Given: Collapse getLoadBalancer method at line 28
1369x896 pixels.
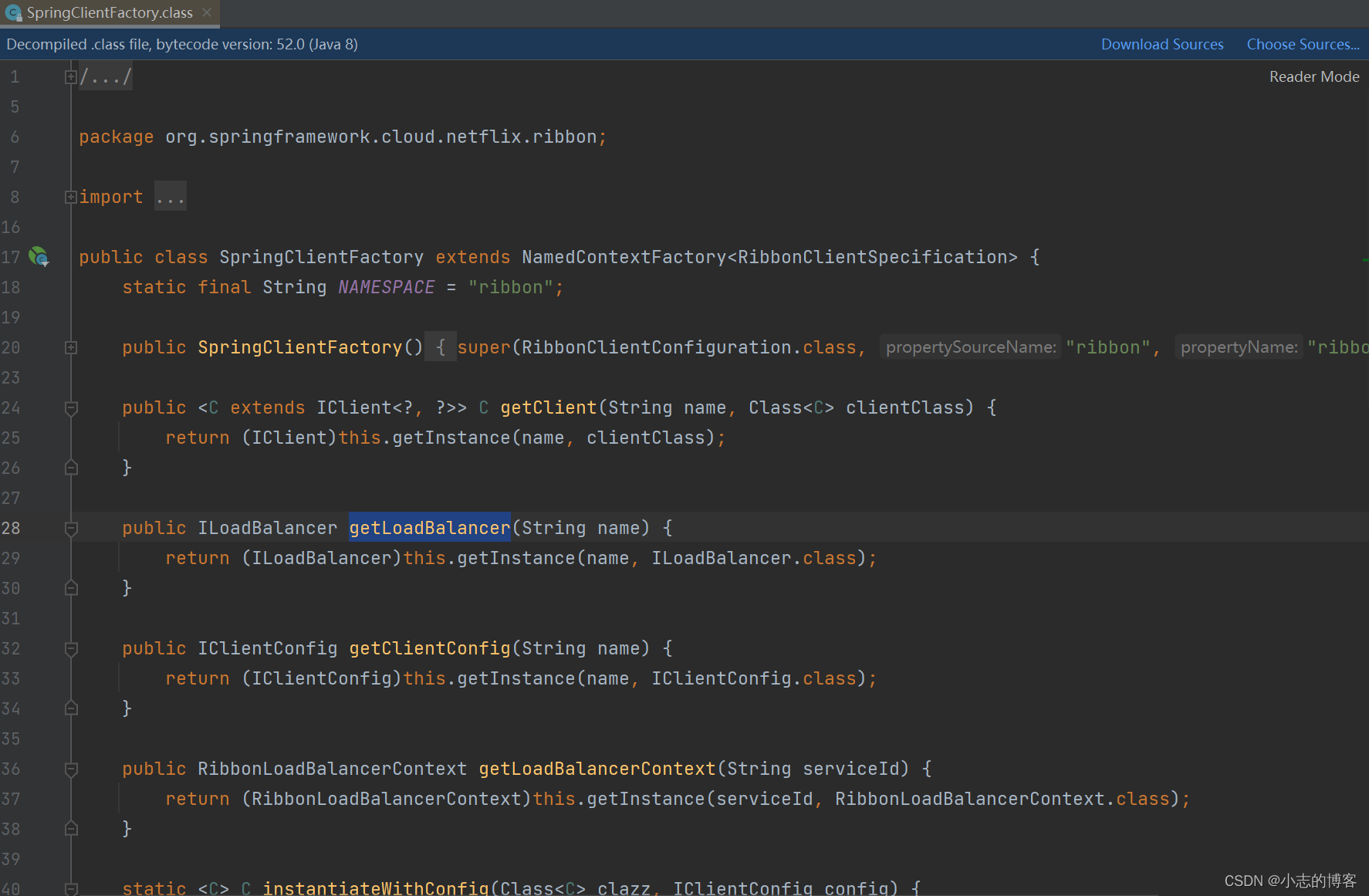Looking at the screenshot, I should coord(71,528).
